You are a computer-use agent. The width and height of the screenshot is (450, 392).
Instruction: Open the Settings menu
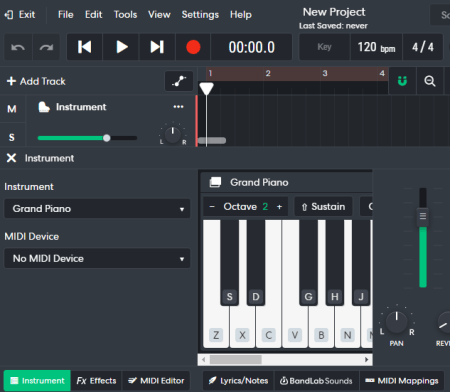click(200, 15)
